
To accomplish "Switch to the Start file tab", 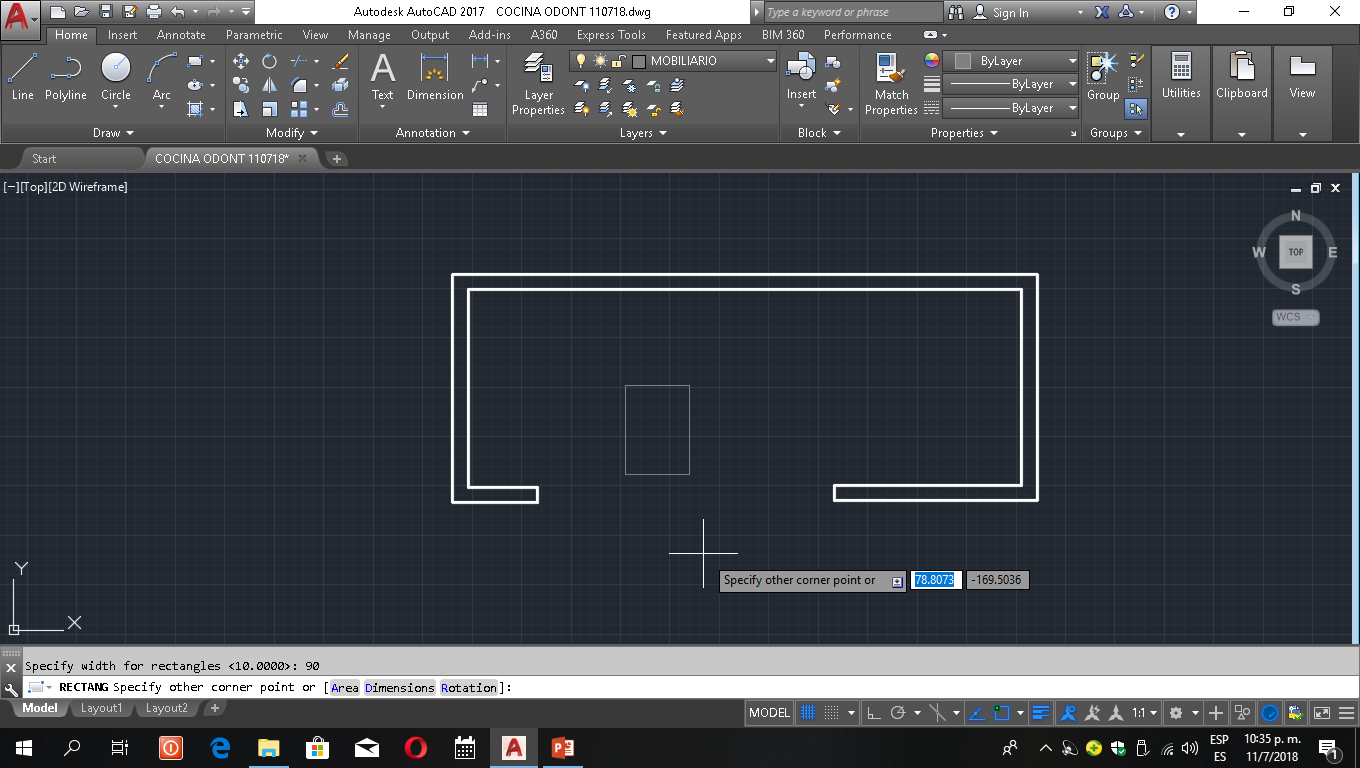I will (44, 158).
